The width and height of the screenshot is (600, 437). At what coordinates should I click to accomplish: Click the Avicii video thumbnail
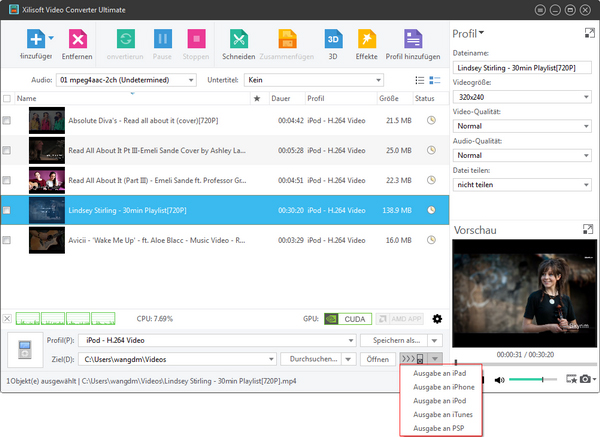(x=47, y=240)
